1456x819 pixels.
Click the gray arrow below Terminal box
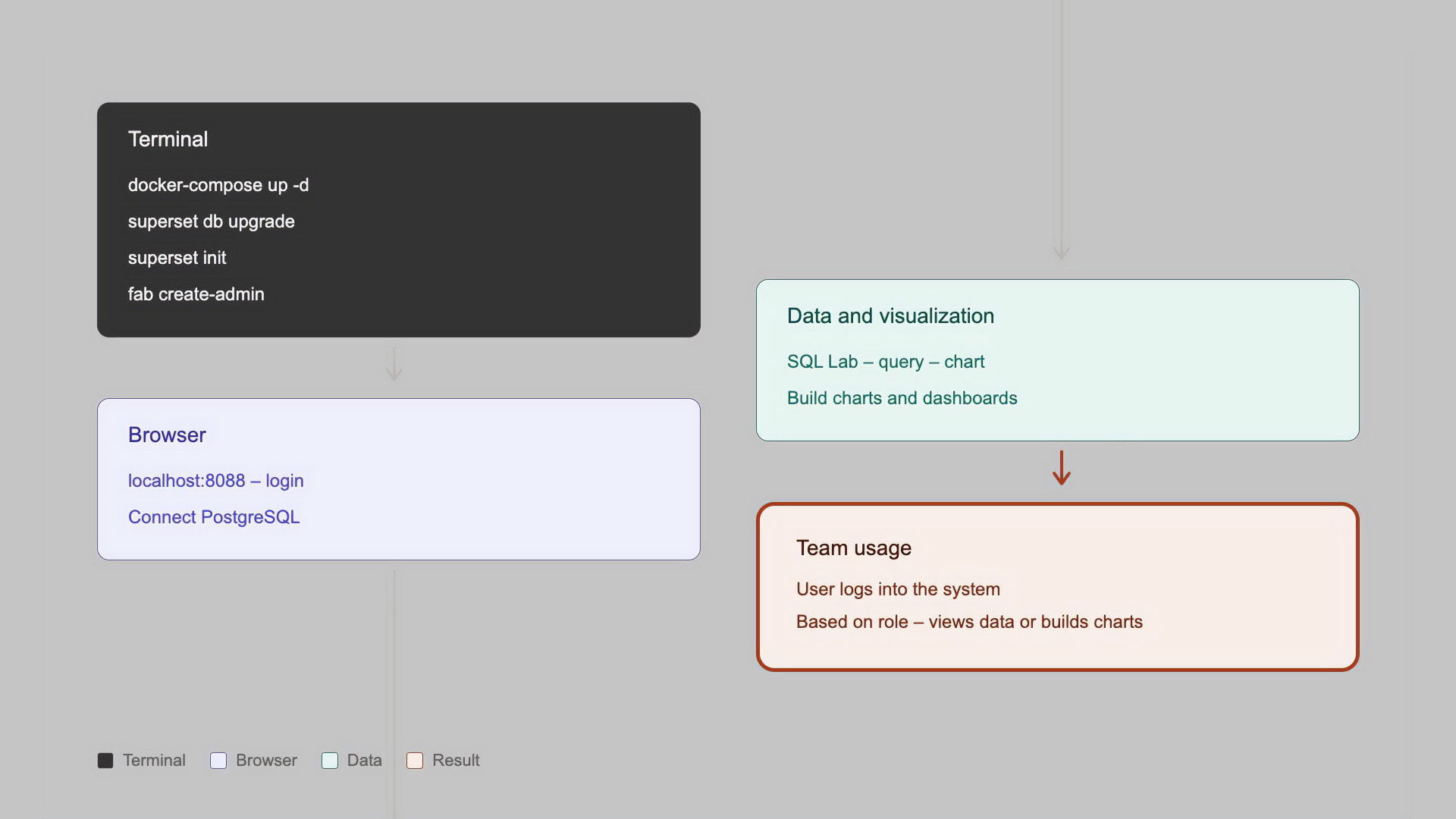point(394,364)
